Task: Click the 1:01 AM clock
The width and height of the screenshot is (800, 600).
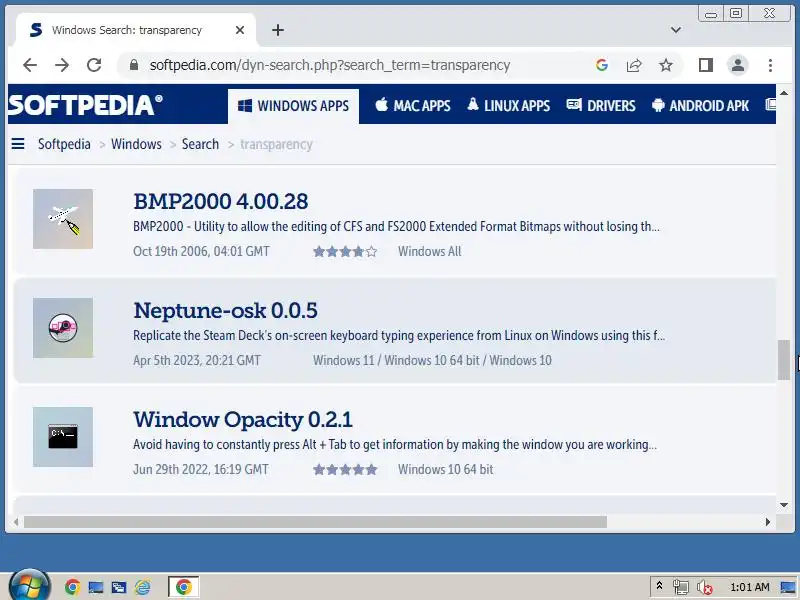Action: (749, 587)
